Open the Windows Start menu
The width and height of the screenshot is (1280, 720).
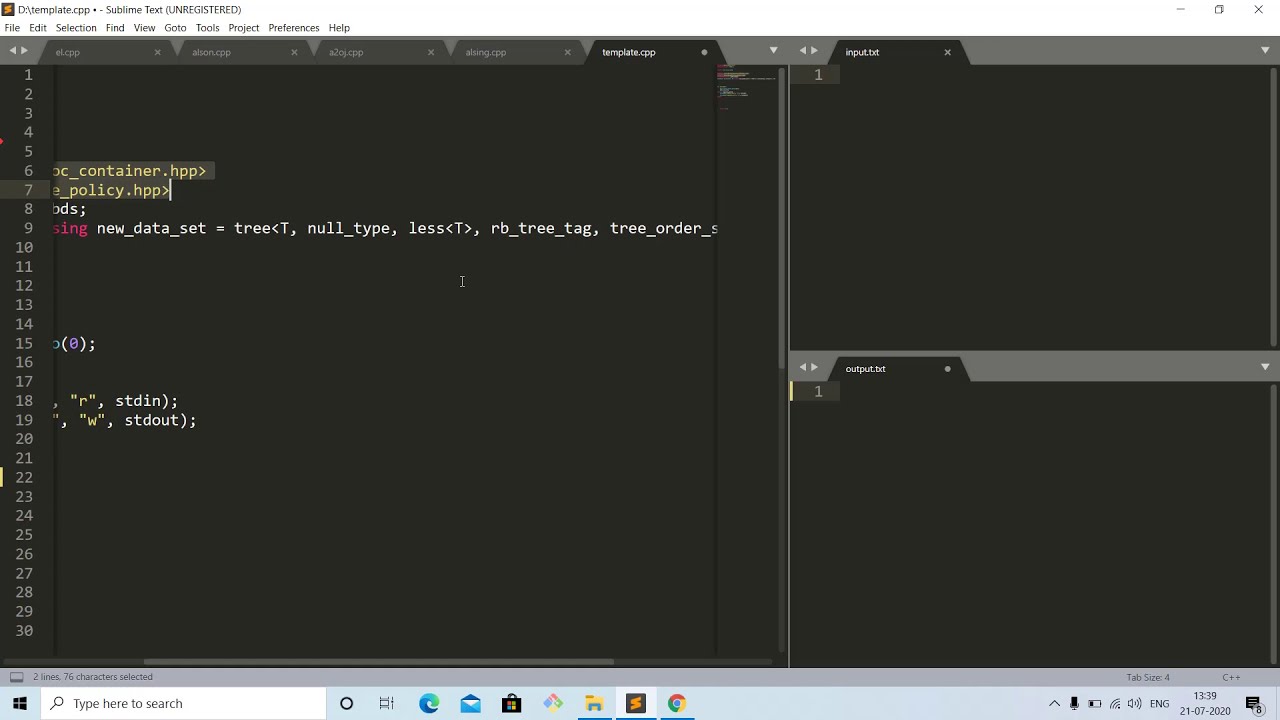click(x=20, y=703)
